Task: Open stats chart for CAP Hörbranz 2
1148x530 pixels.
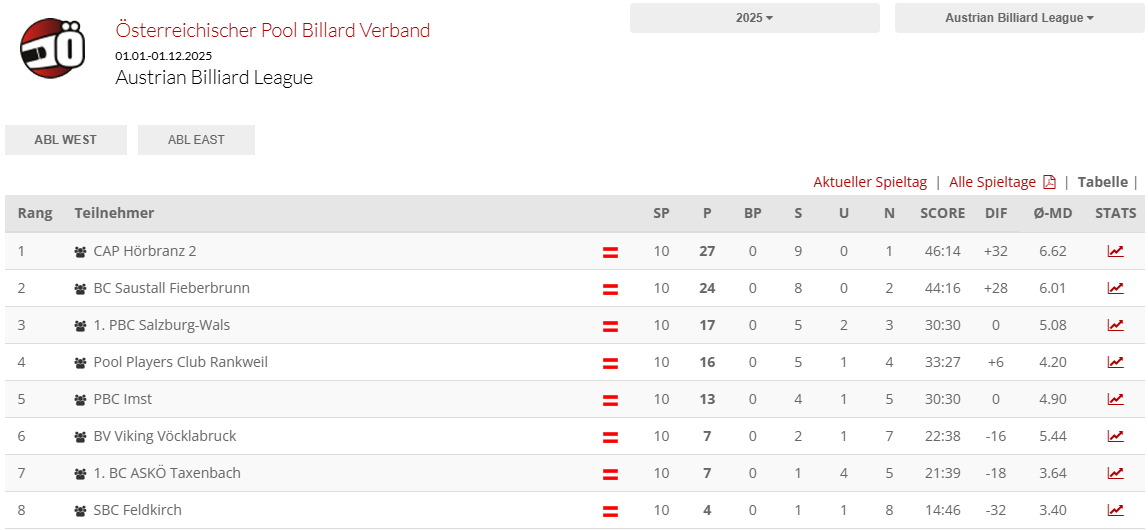Action: [x=1115, y=251]
